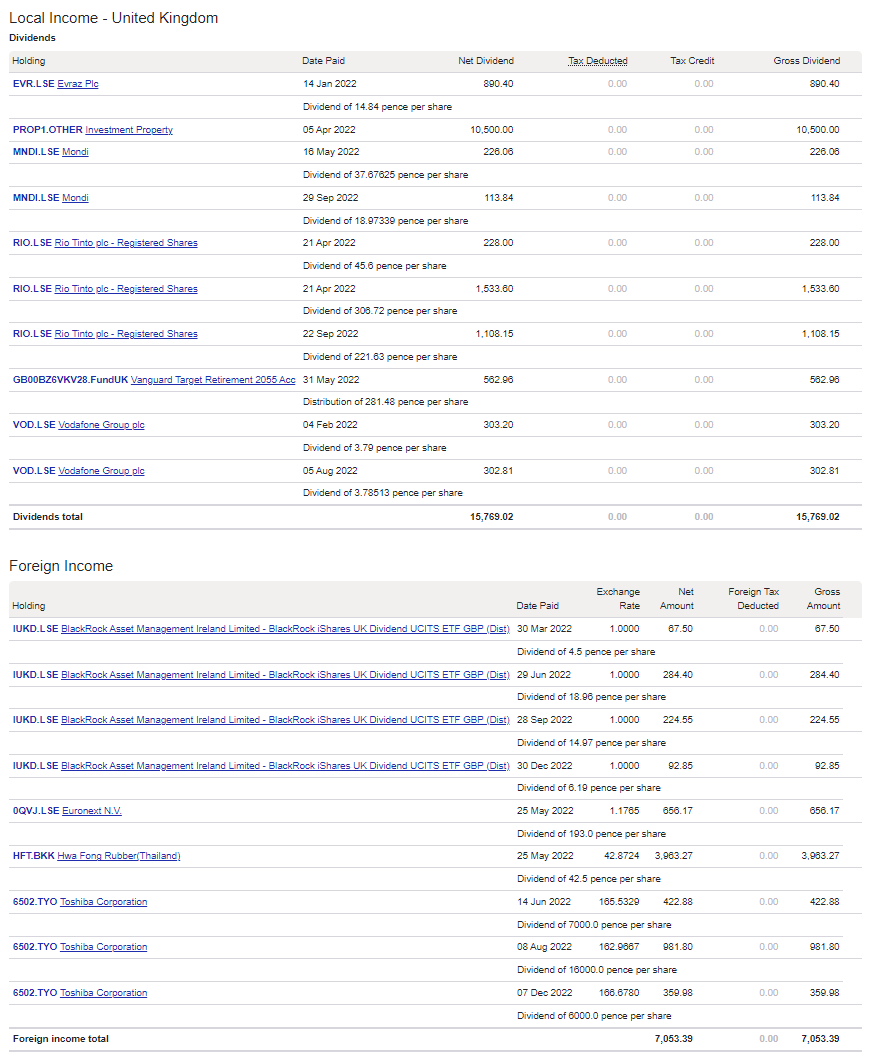The image size is (873, 1056).
Task: Select the Exchange Rate column header
Action: [618, 599]
